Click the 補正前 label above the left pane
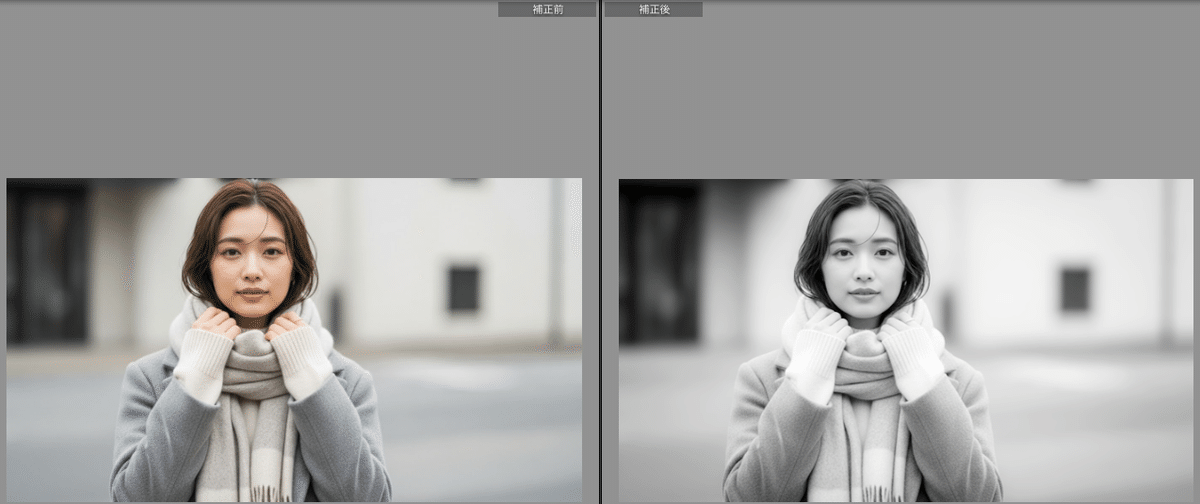Image resolution: width=1200 pixels, height=504 pixels. (x=547, y=9)
